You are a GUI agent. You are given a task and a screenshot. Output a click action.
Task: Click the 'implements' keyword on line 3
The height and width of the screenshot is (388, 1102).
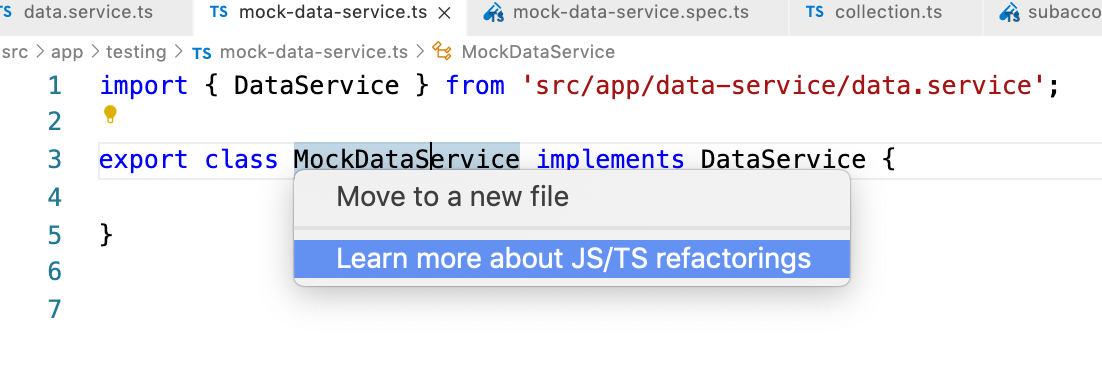click(x=610, y=160)
